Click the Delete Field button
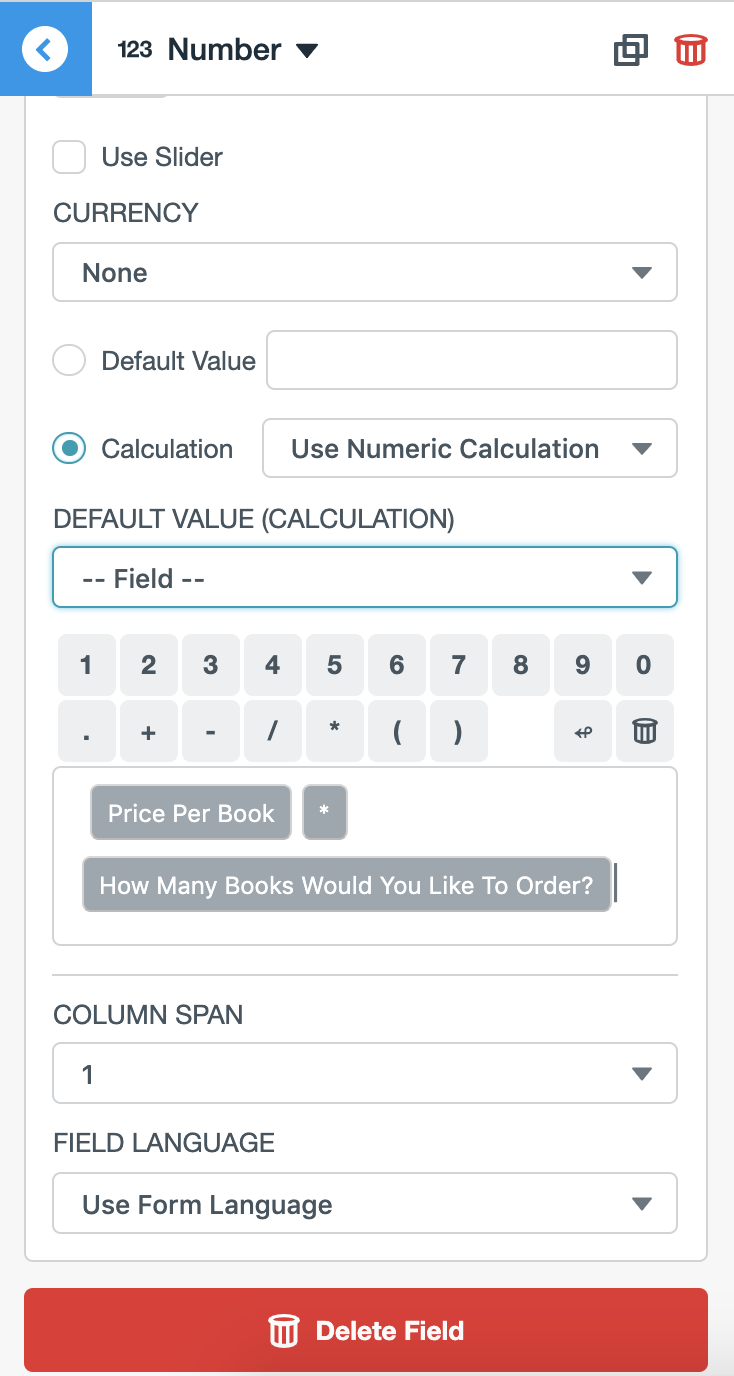 (x=367, y=1330)
